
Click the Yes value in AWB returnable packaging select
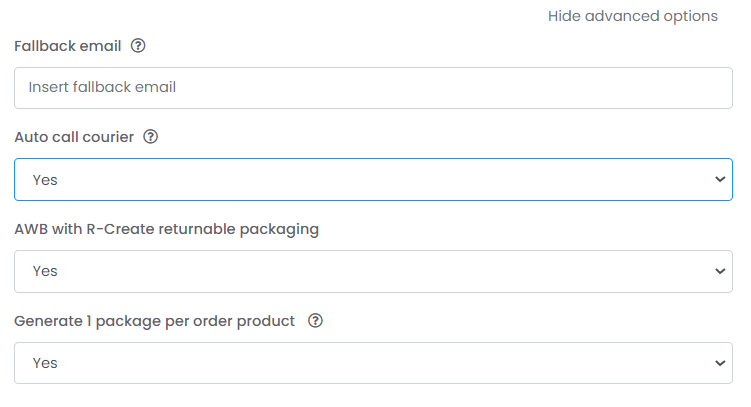tap(45, 271)
